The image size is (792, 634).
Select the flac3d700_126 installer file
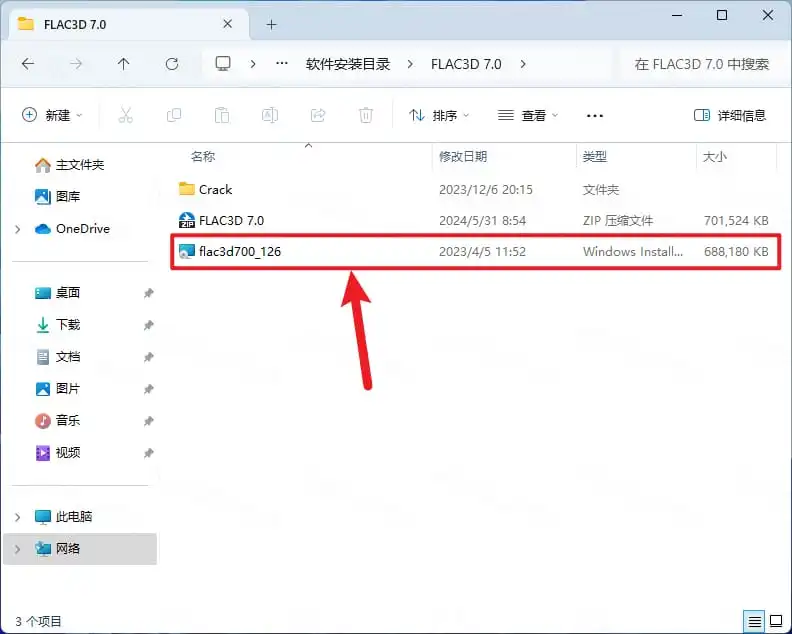click(475, 252)
